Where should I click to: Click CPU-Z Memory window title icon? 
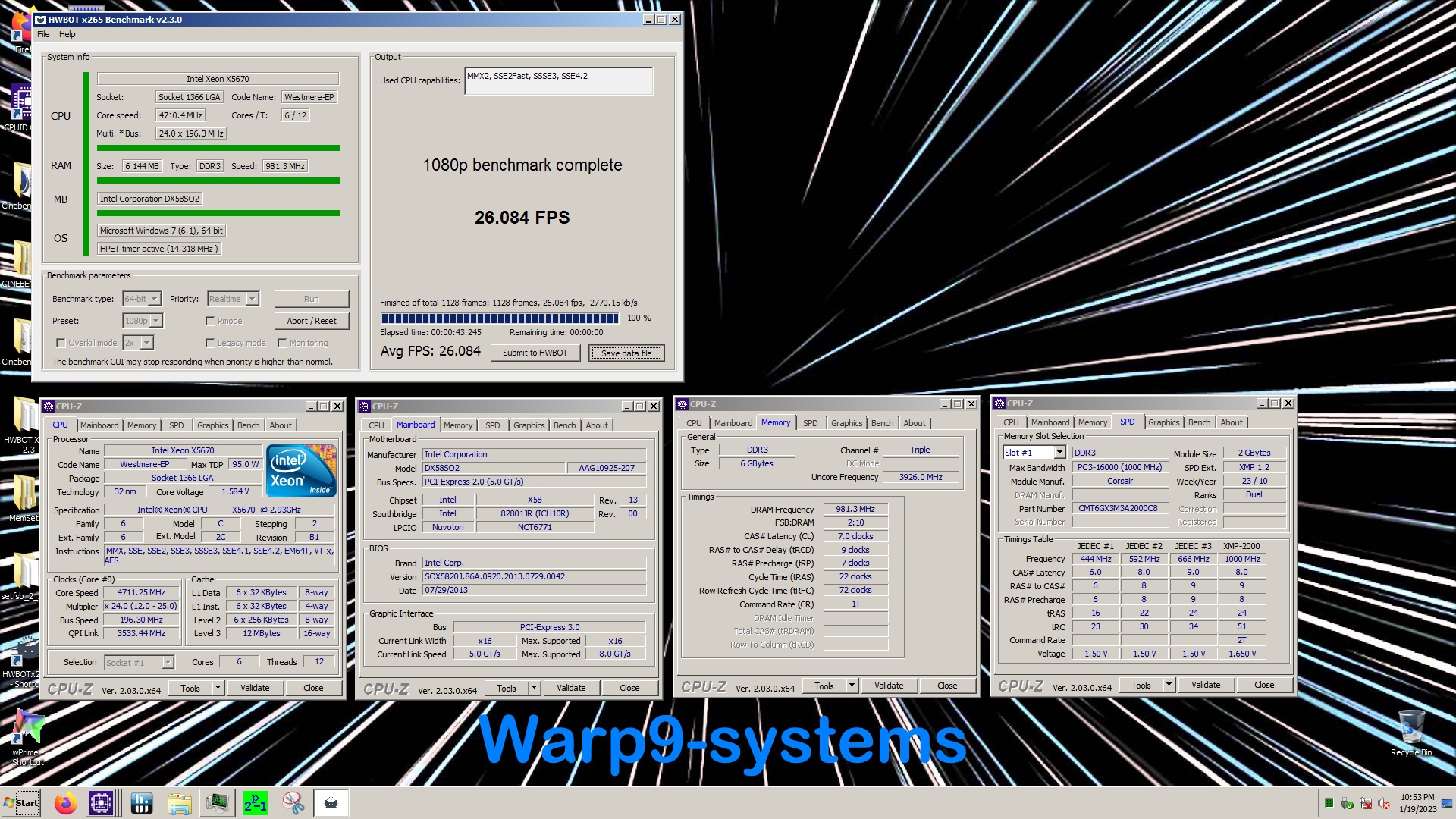click(682, 404)
